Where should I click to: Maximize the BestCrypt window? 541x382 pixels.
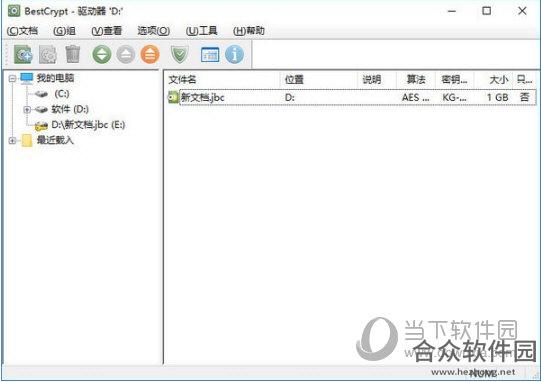[486, 11]
